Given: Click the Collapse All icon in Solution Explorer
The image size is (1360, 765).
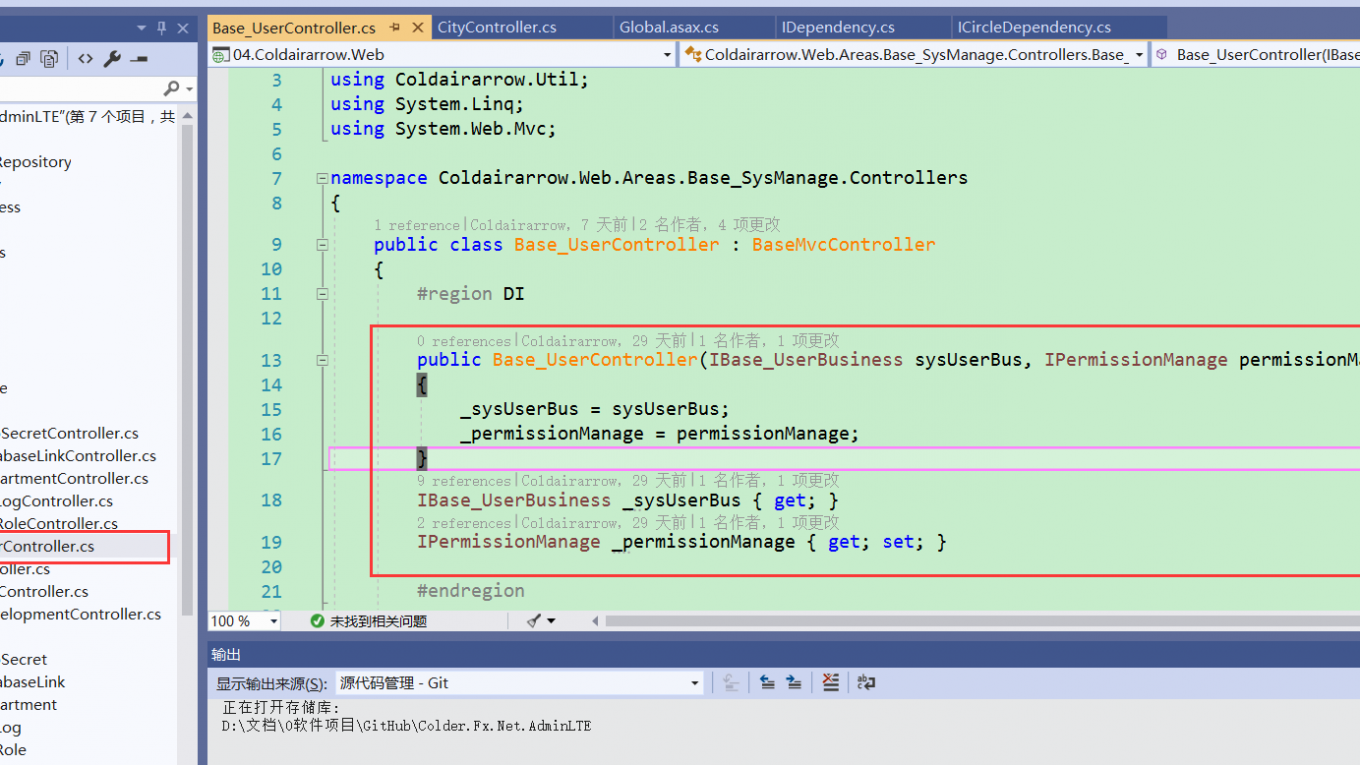Looking at the screenshot, I should [x=23, y=59].
